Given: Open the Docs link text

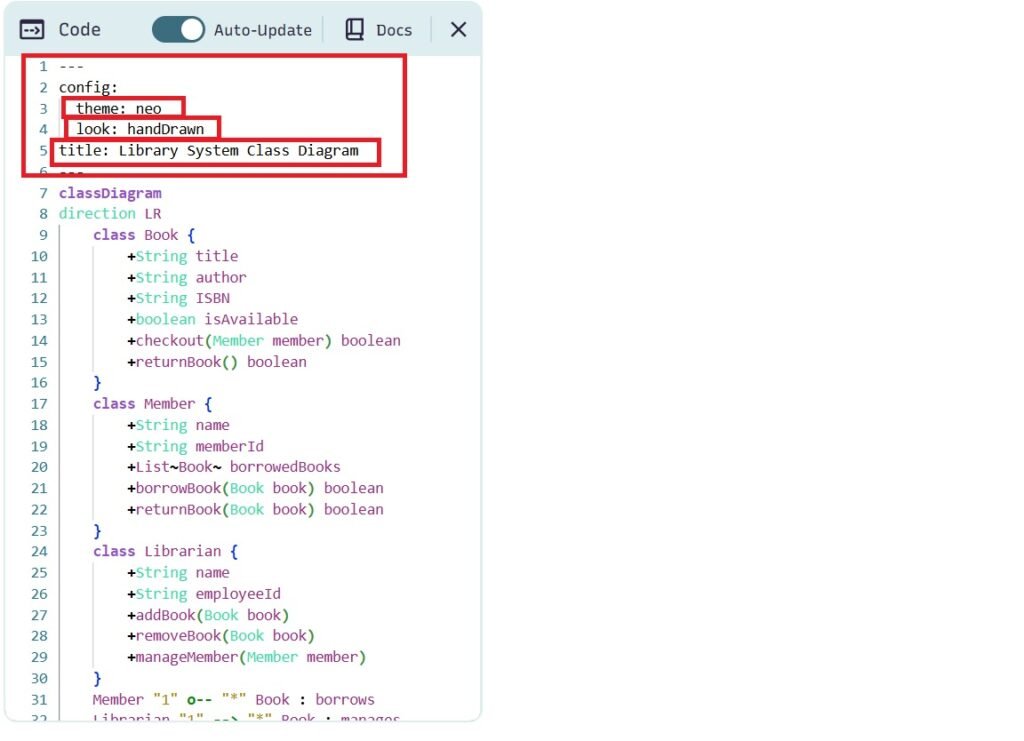Looking at the screenshot, I should 394,30.
